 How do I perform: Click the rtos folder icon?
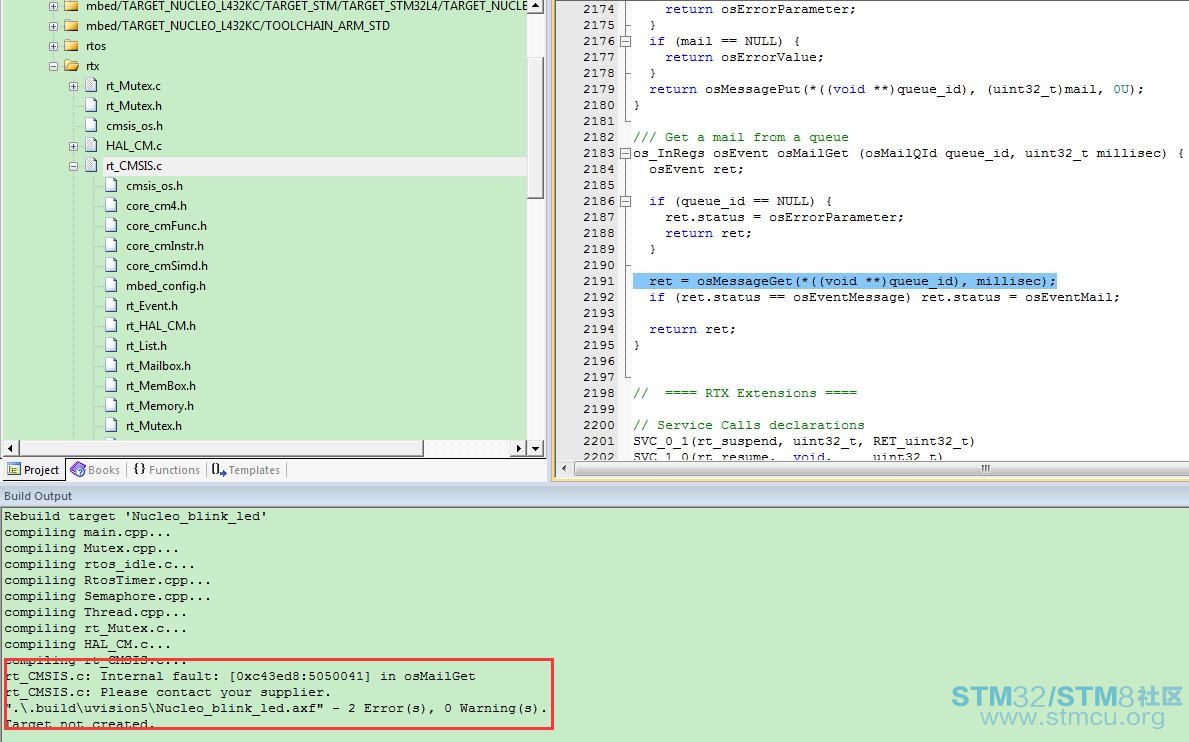coord(72,45)
